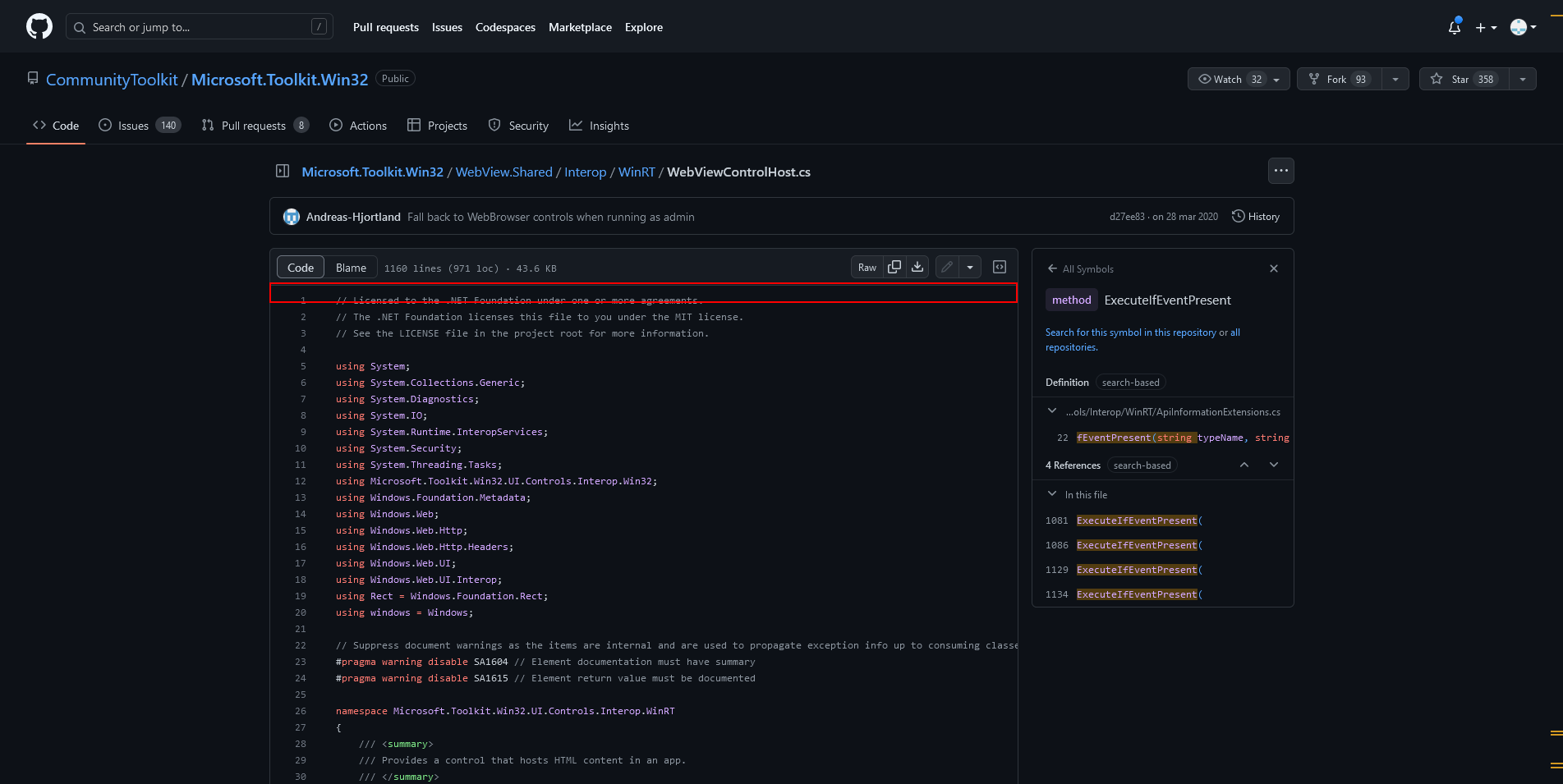
Task: Toggle the file tree side panel
Action: 283,170
